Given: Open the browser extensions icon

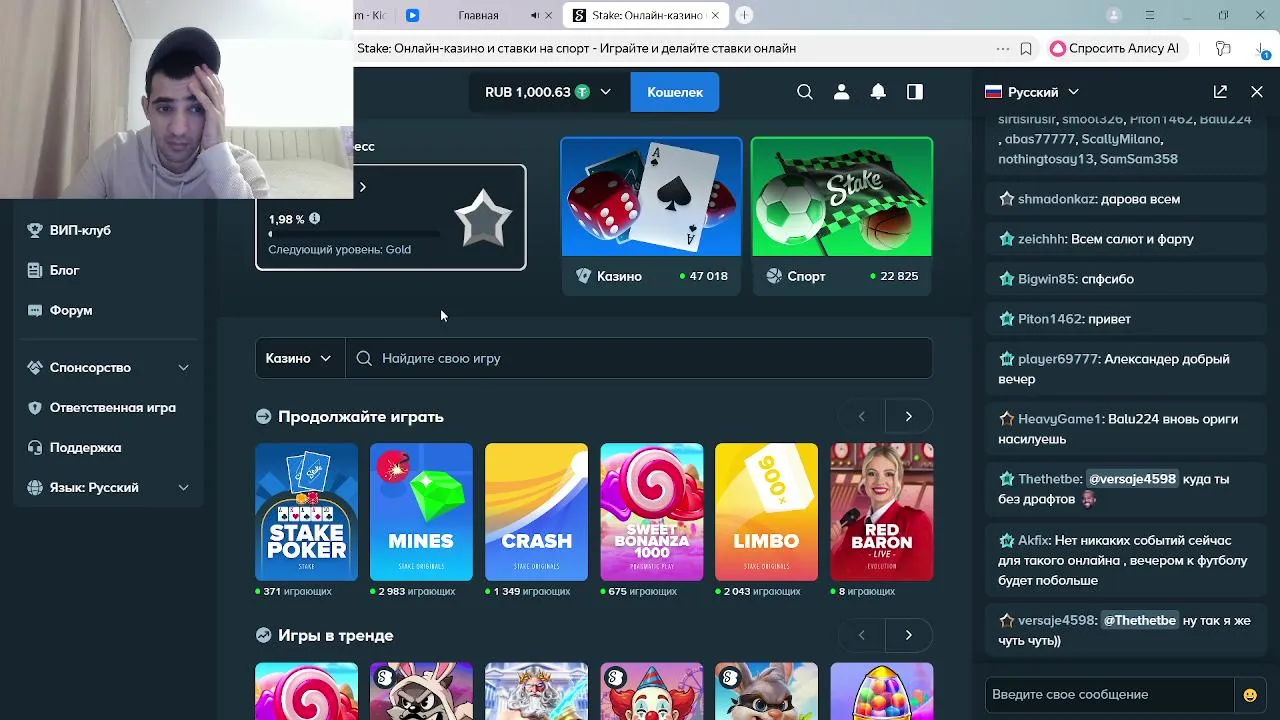Looking at the screenshot, I should [1223, 48].
